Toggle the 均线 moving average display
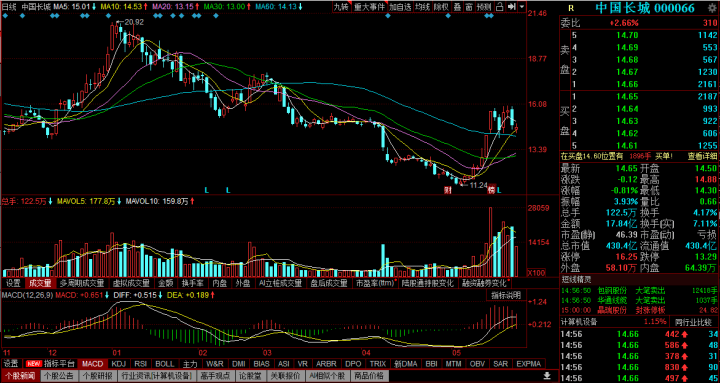Viewport: 720px width, 383px height. coord(422,6)
